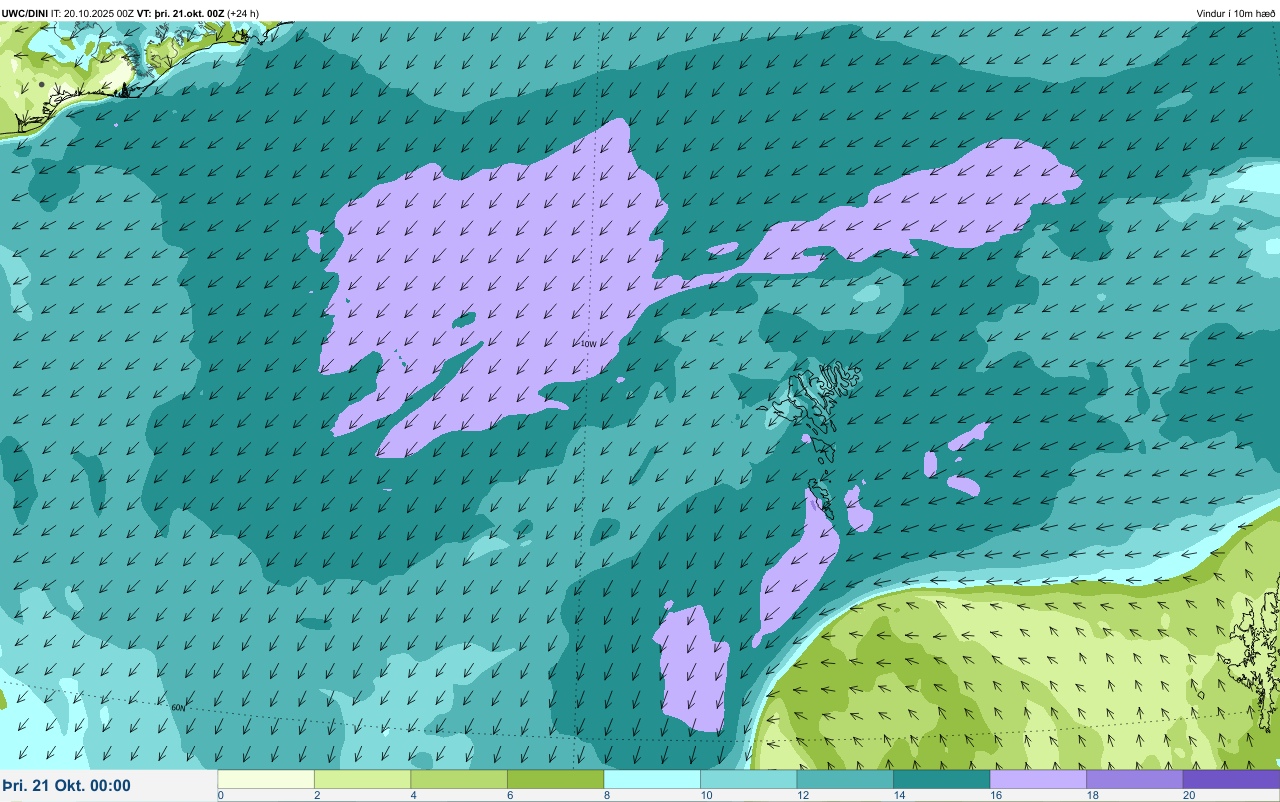Click the legend scale value '6'
Viewport: 1280px width, 802px height.
click(x=510, y=795)
